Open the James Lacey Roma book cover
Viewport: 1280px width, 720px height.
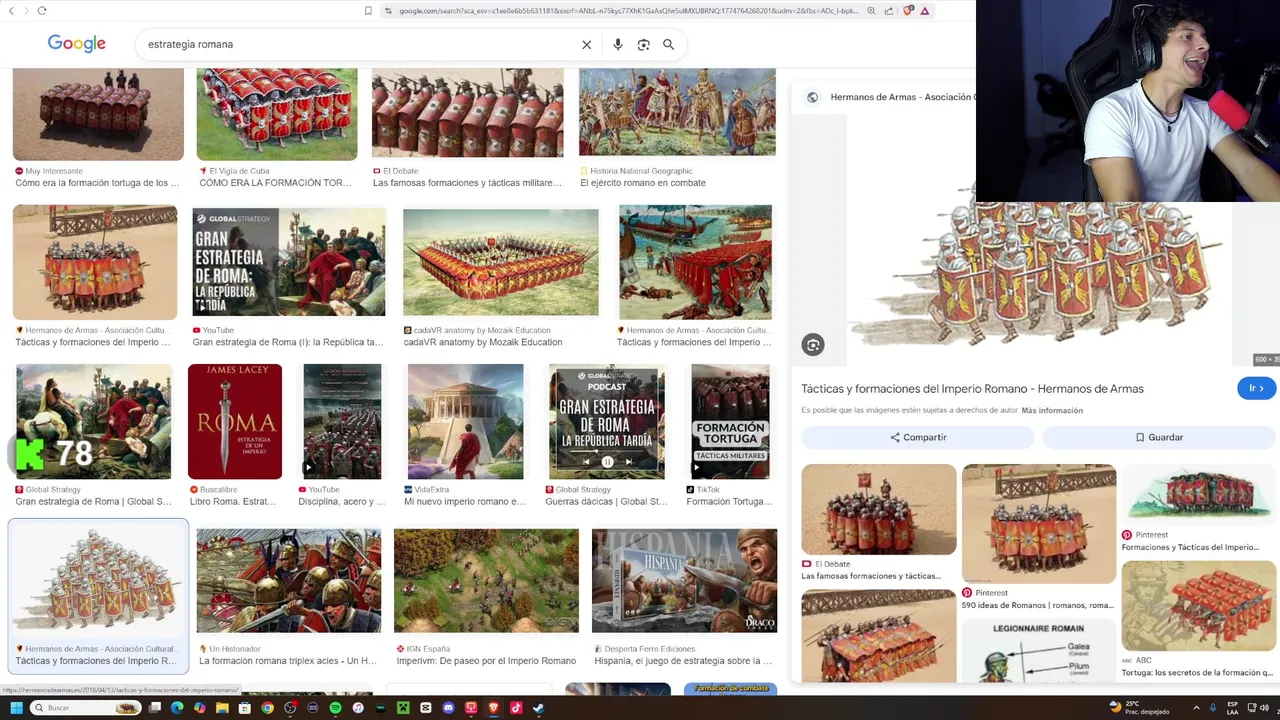pyautogui.click(x=235, y=421)
